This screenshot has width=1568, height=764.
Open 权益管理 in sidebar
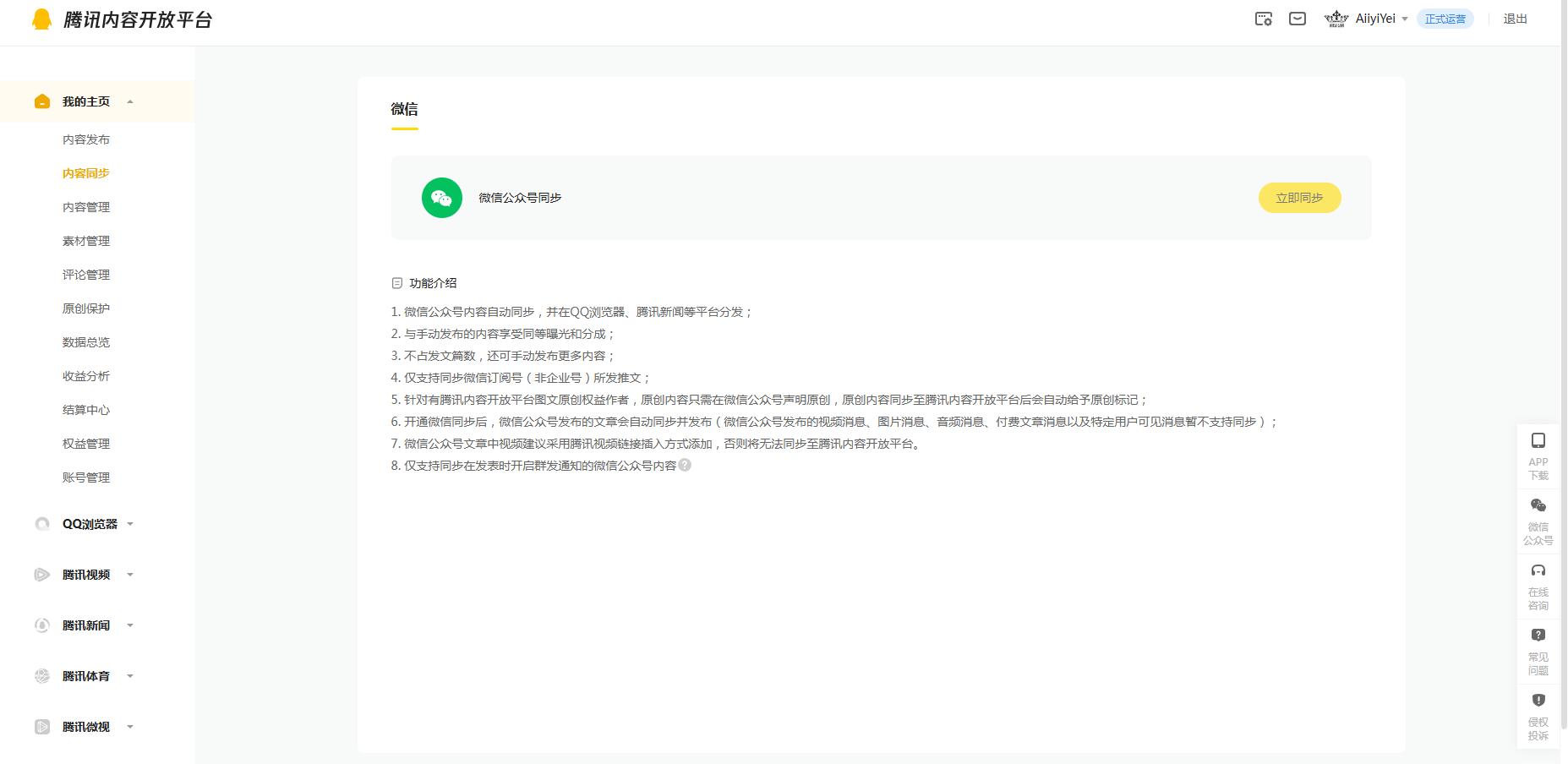click(x=86, y=444)
